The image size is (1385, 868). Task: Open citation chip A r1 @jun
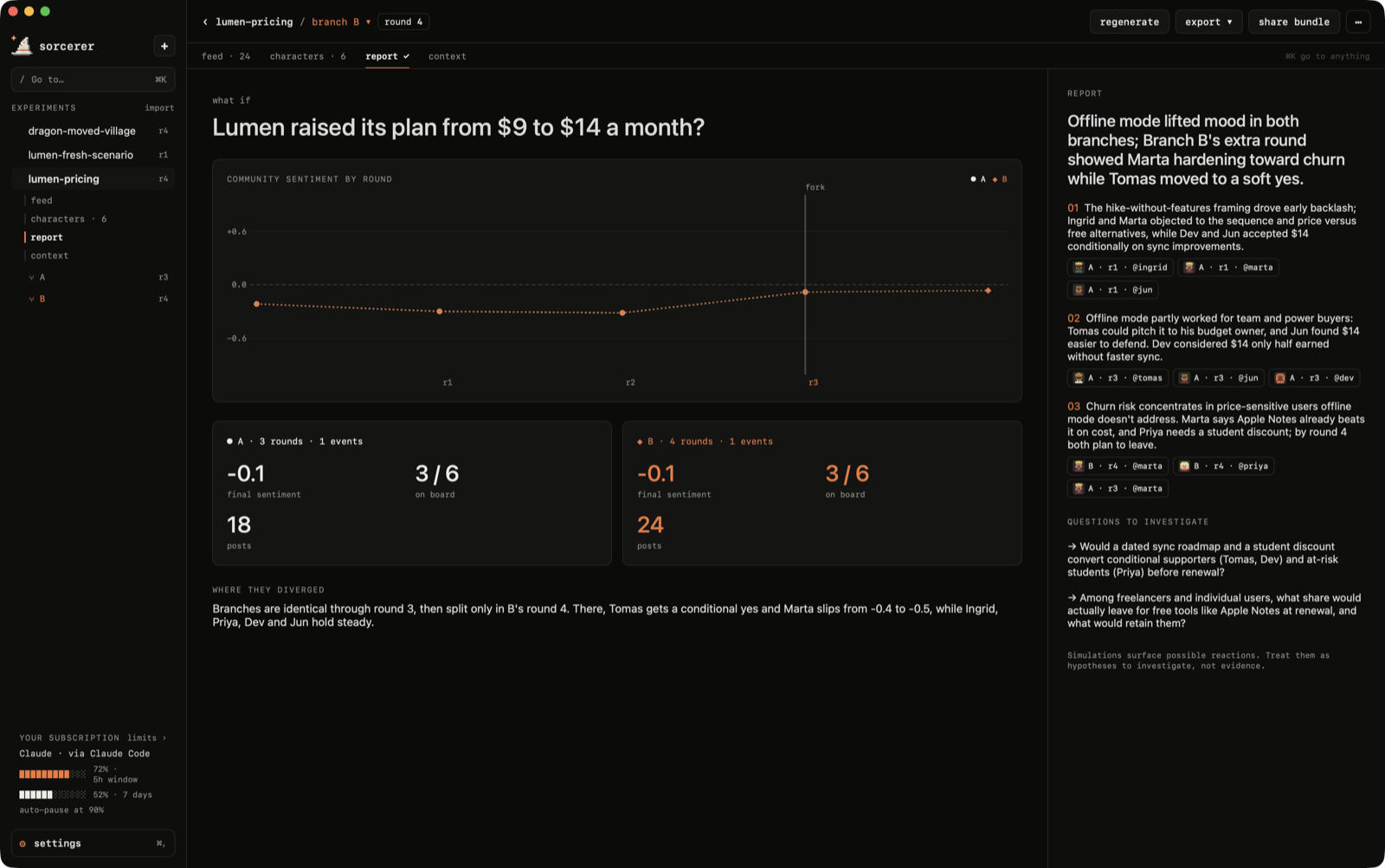point(1112,290)
